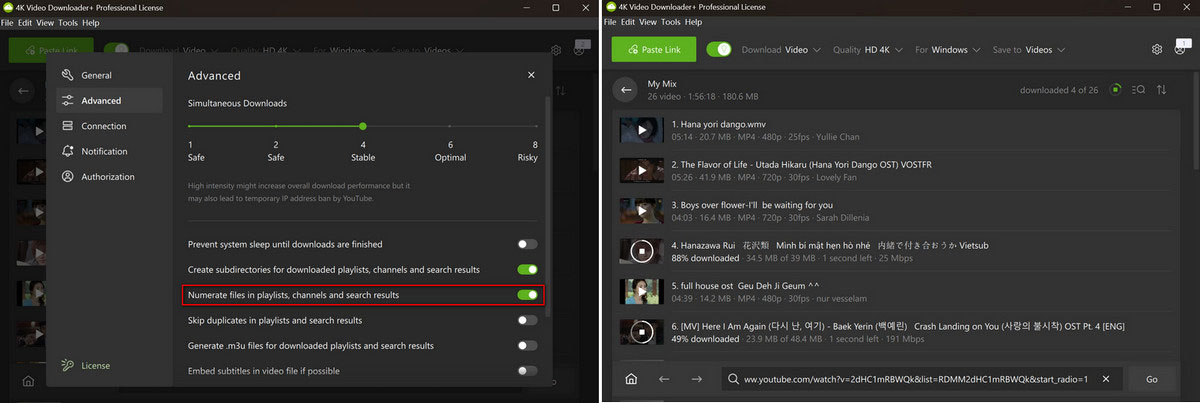Click settings dialog vertical scrollbar
The height and width of the screenshot is (403, 1200).
pos(547,205)
